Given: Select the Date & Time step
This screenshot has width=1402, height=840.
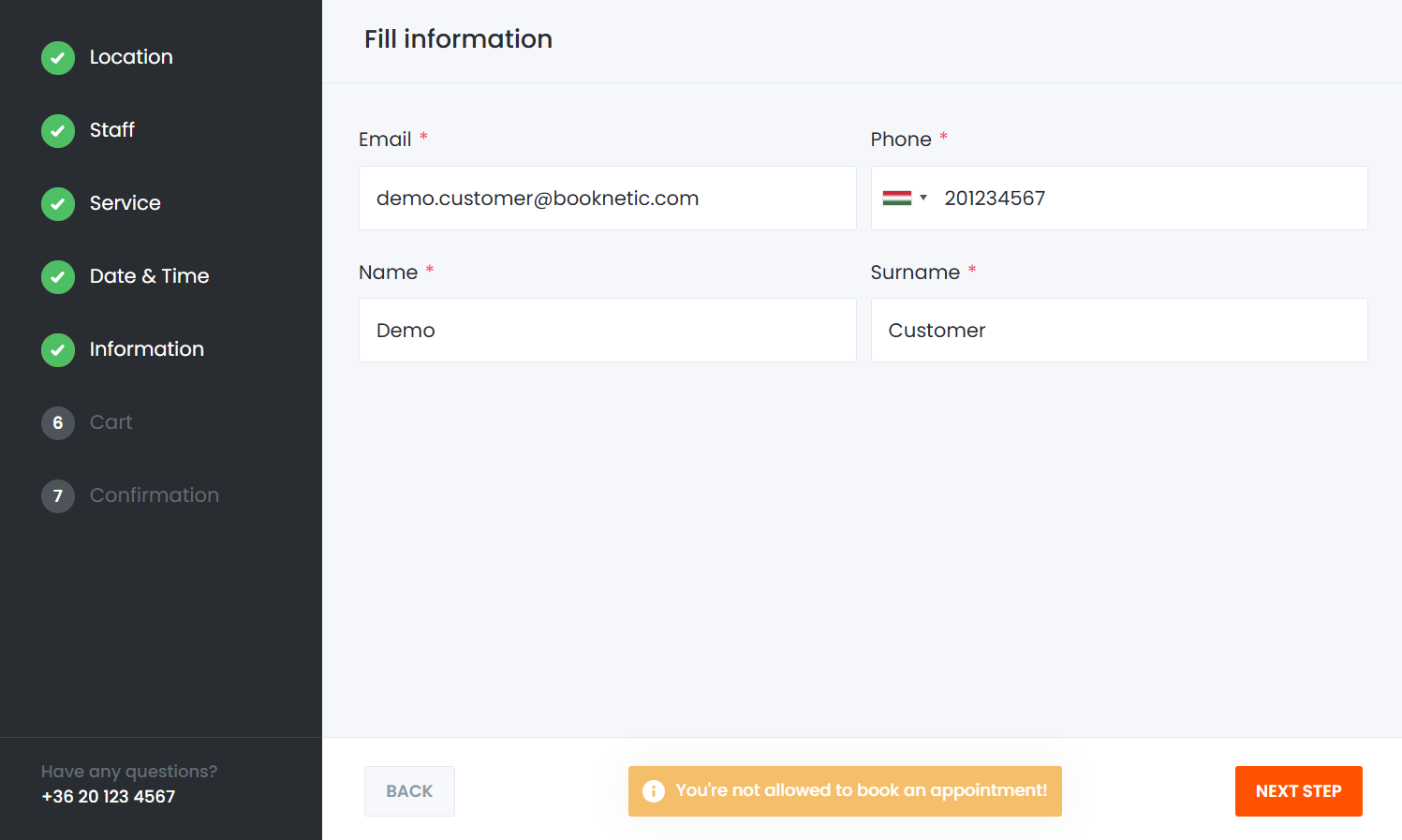Looking at the screenshot, I should [x=149, y=276].
